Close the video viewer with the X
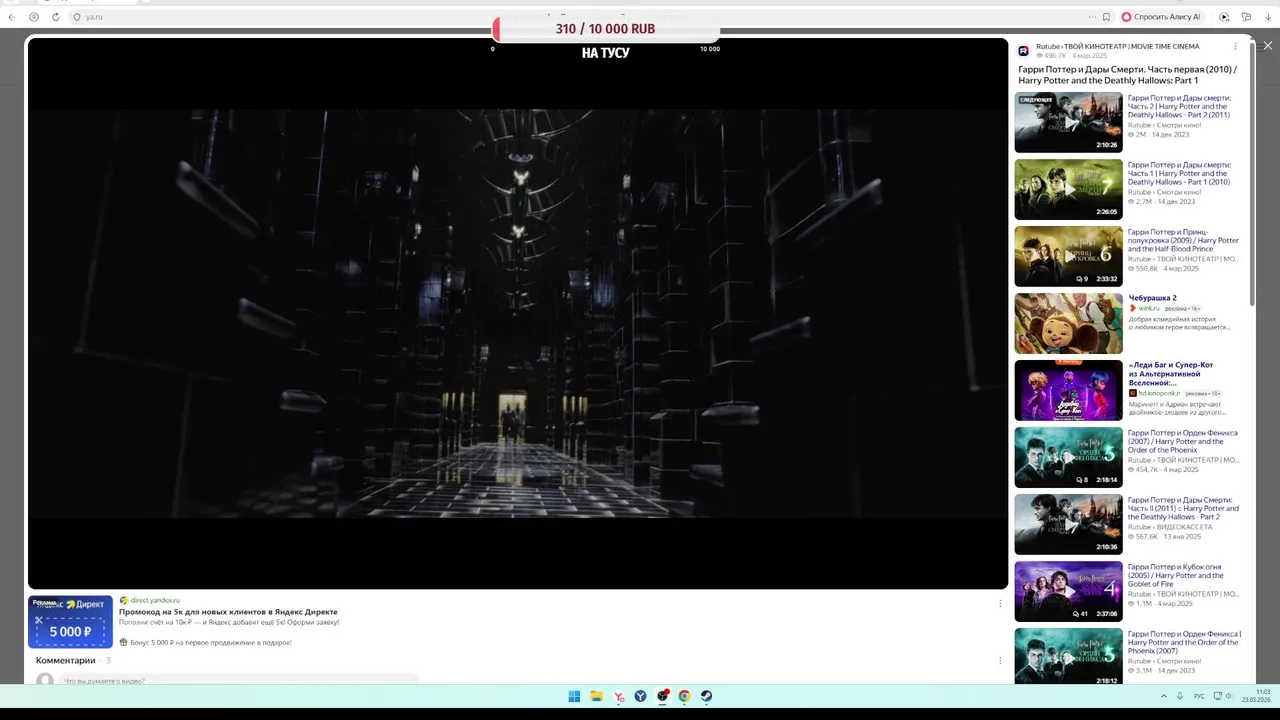 coord(1267,46)
